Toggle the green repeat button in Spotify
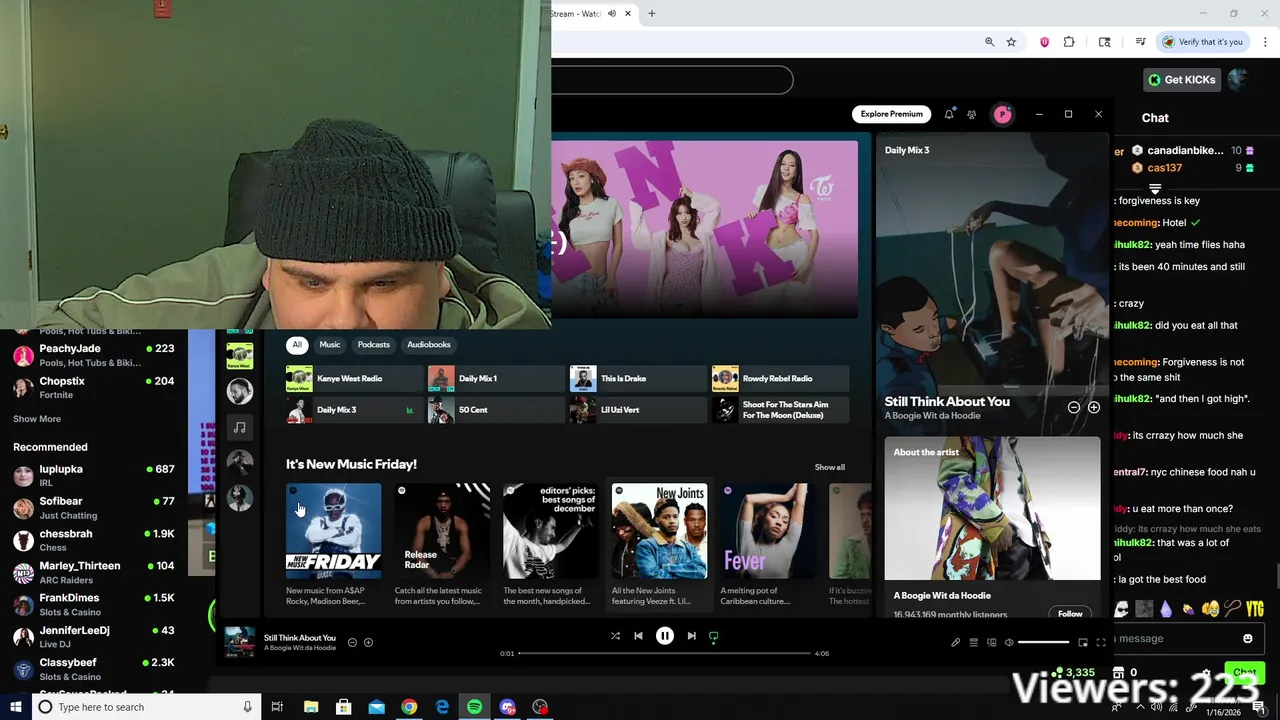This screenshot has height=720, width=1280. coord(713,636)
